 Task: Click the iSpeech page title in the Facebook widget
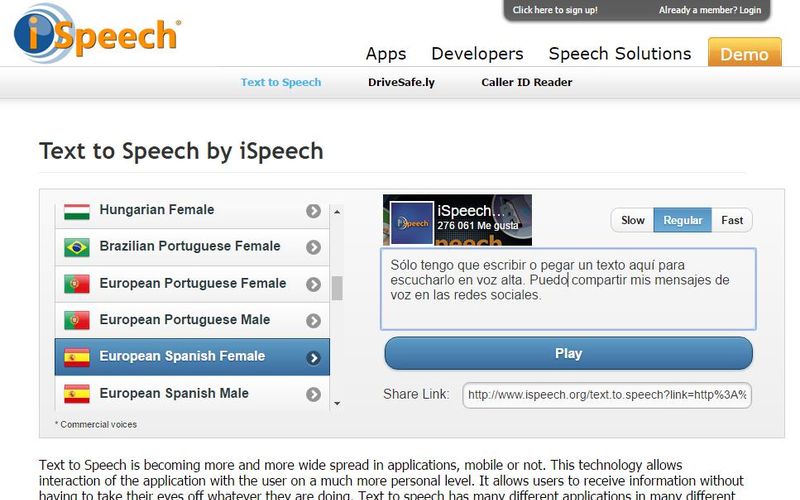coord(471,211)
